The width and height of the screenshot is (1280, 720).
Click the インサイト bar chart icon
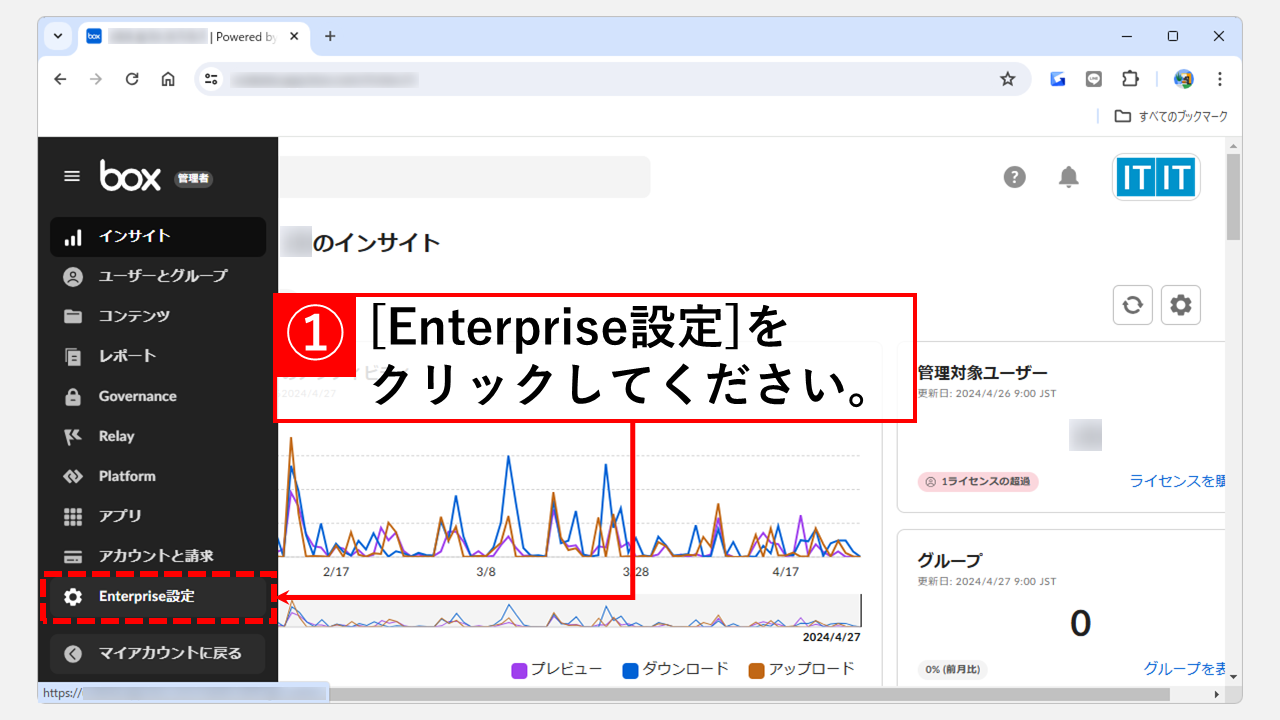pyautogui.click(x=73, y=237)
